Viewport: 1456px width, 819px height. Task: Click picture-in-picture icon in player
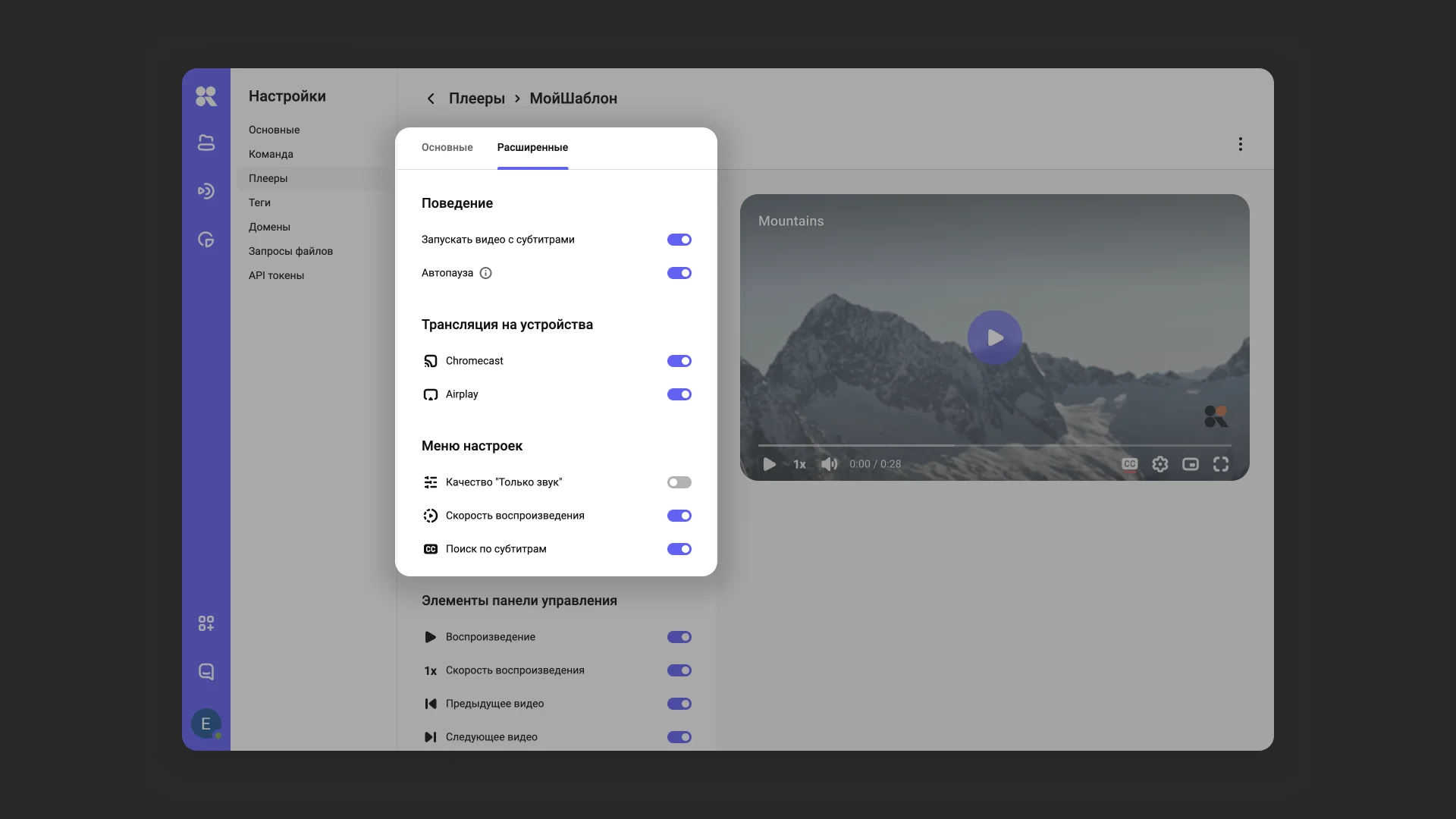click(1190, 464)
